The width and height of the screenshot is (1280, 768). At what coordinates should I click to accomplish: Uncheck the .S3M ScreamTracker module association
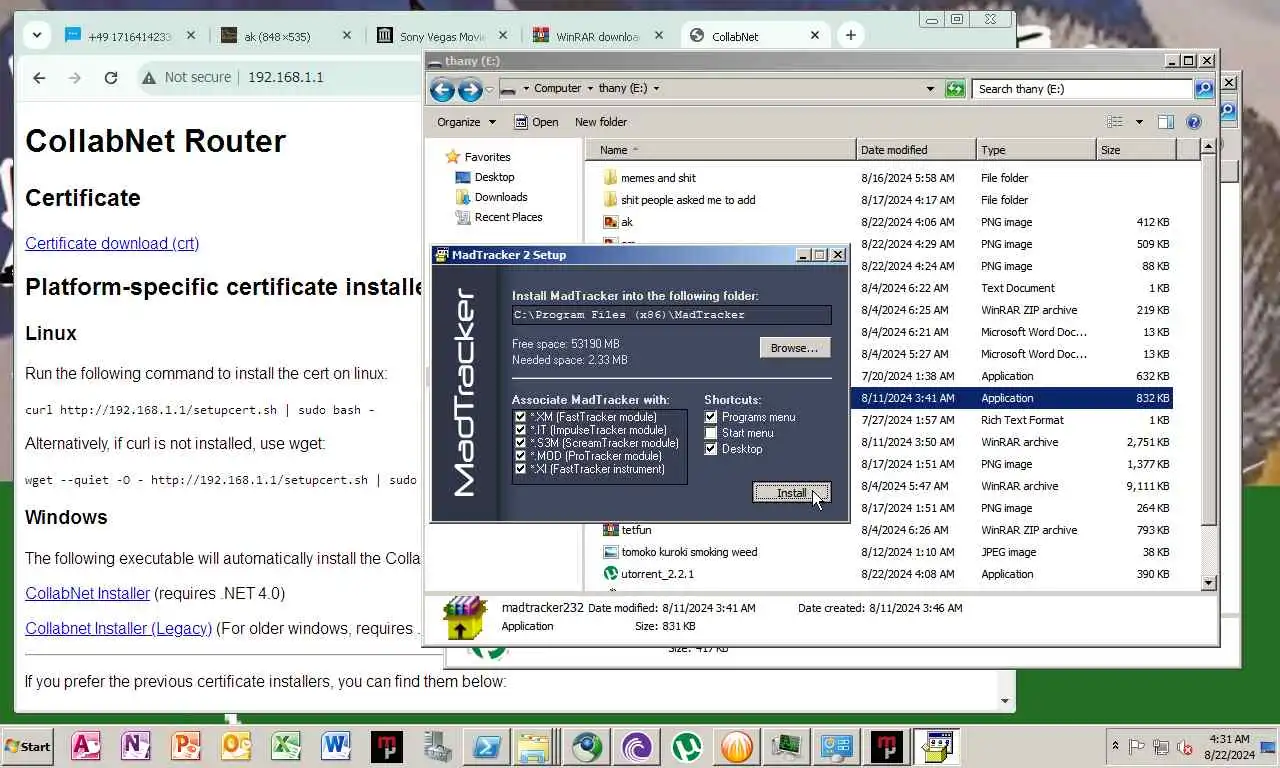pyautogui.click(x=520, y=443)
